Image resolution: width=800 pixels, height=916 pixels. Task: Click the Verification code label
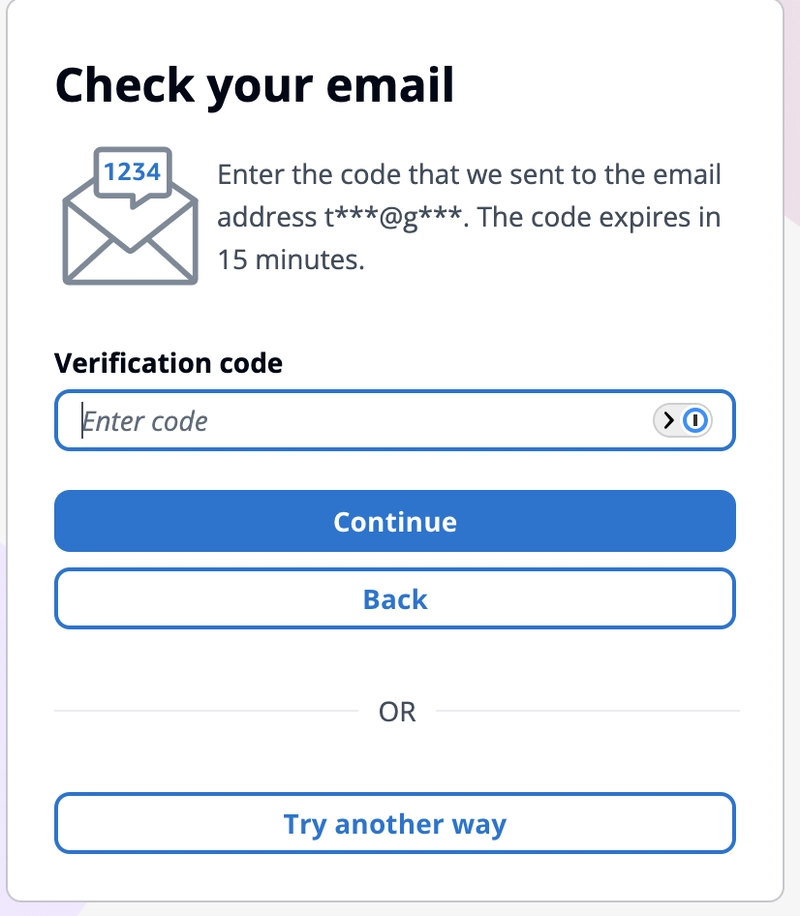click(168, 363)
